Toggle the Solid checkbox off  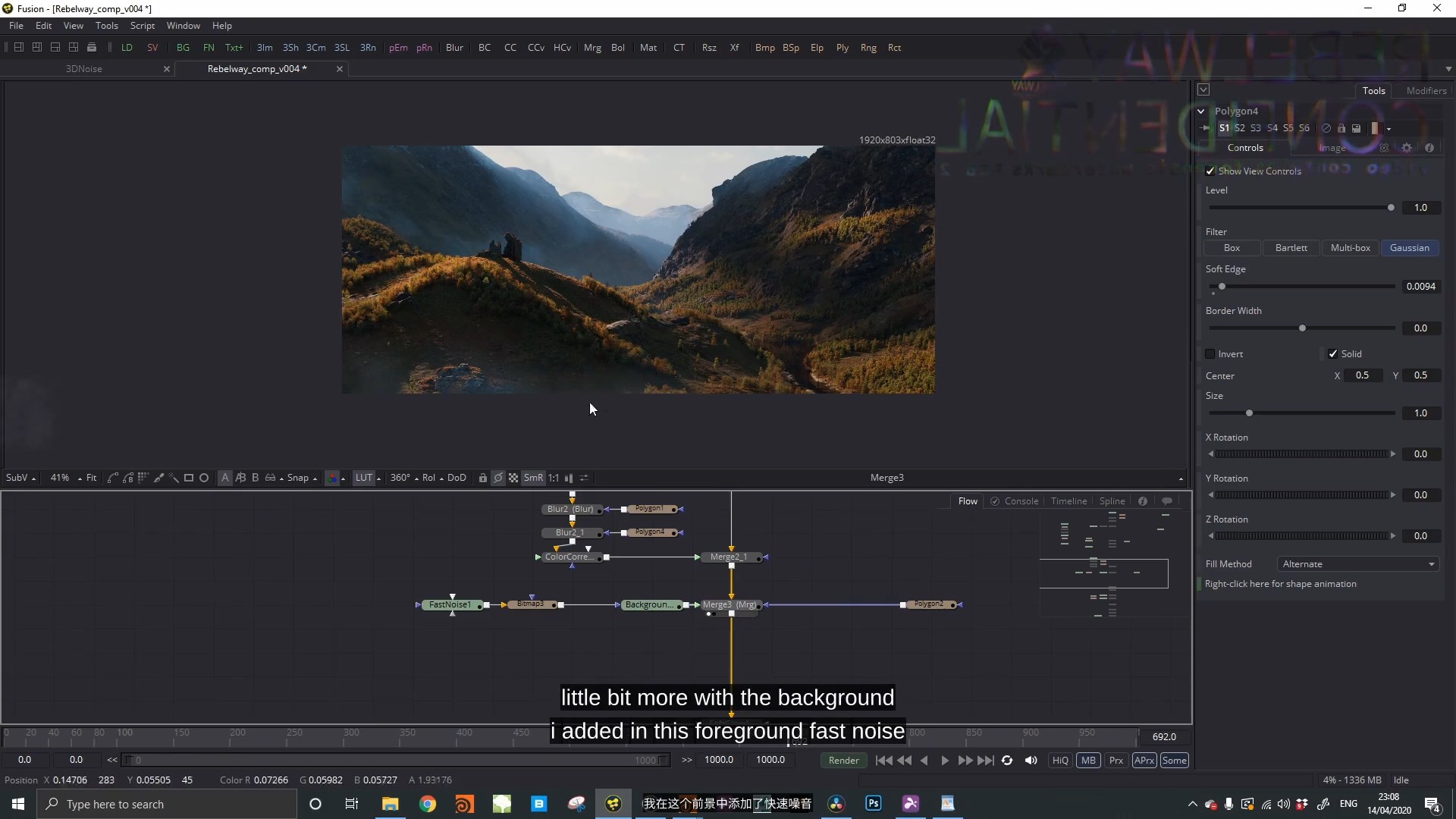click(1333, 354)
